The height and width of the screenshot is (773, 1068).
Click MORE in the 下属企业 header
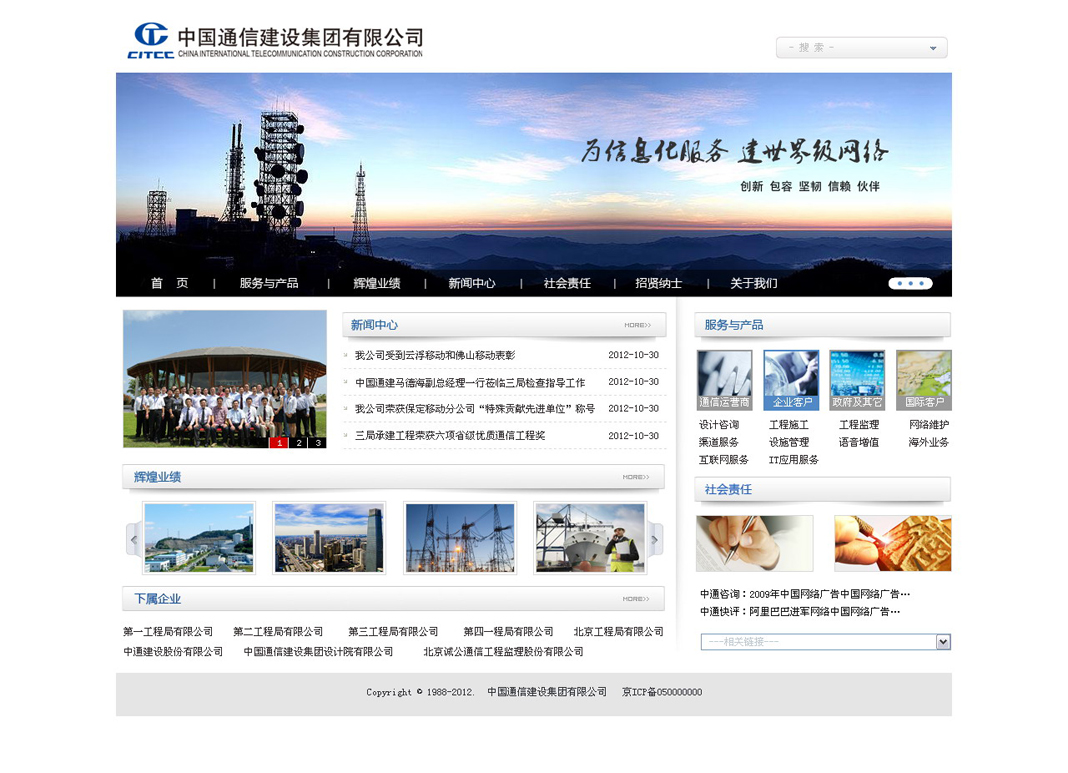coord(636,599)
